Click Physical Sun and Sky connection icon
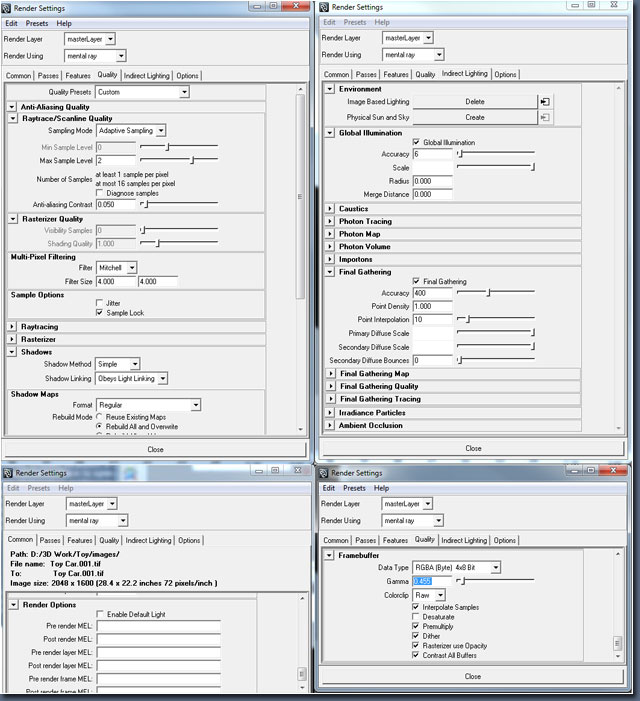640x701 pixels. tap(545, 118)
